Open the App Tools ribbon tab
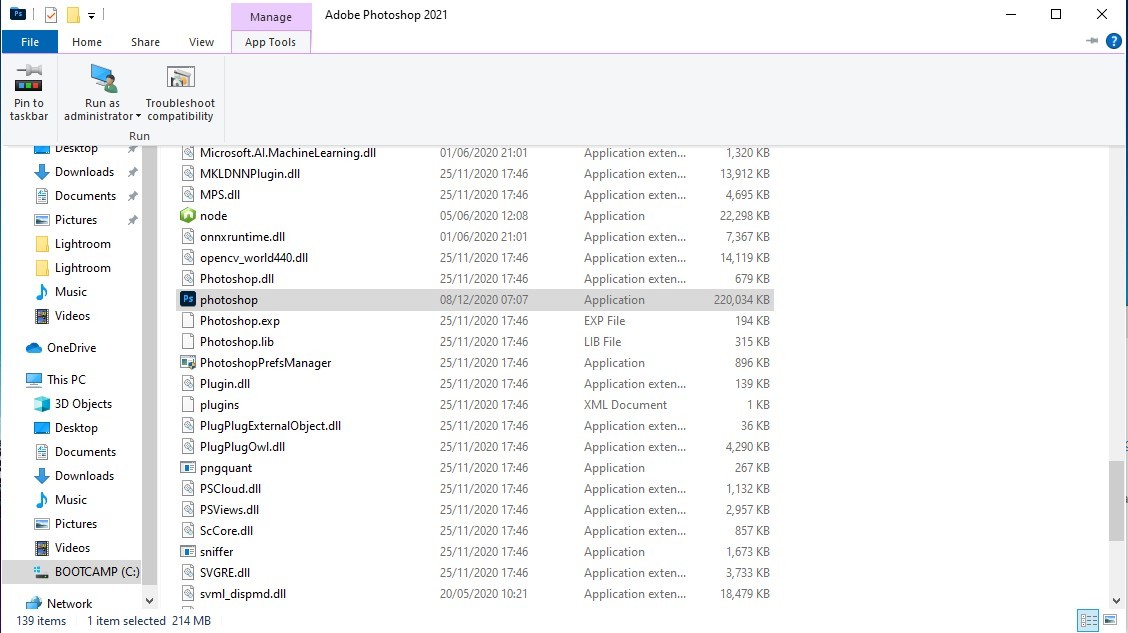 [270, 42]
